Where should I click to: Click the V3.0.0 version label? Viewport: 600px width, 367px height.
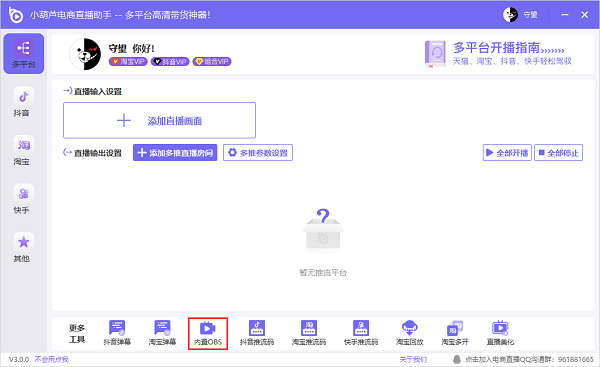pyautogui.click(x=19, y=359)
